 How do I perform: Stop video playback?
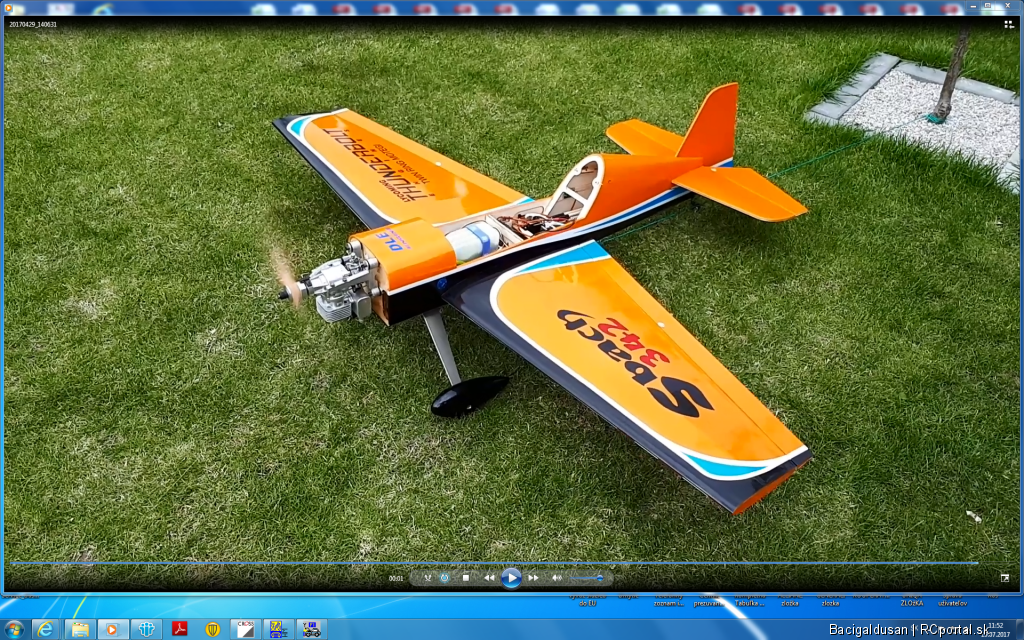pyautogui.click(x=466, y=577)
